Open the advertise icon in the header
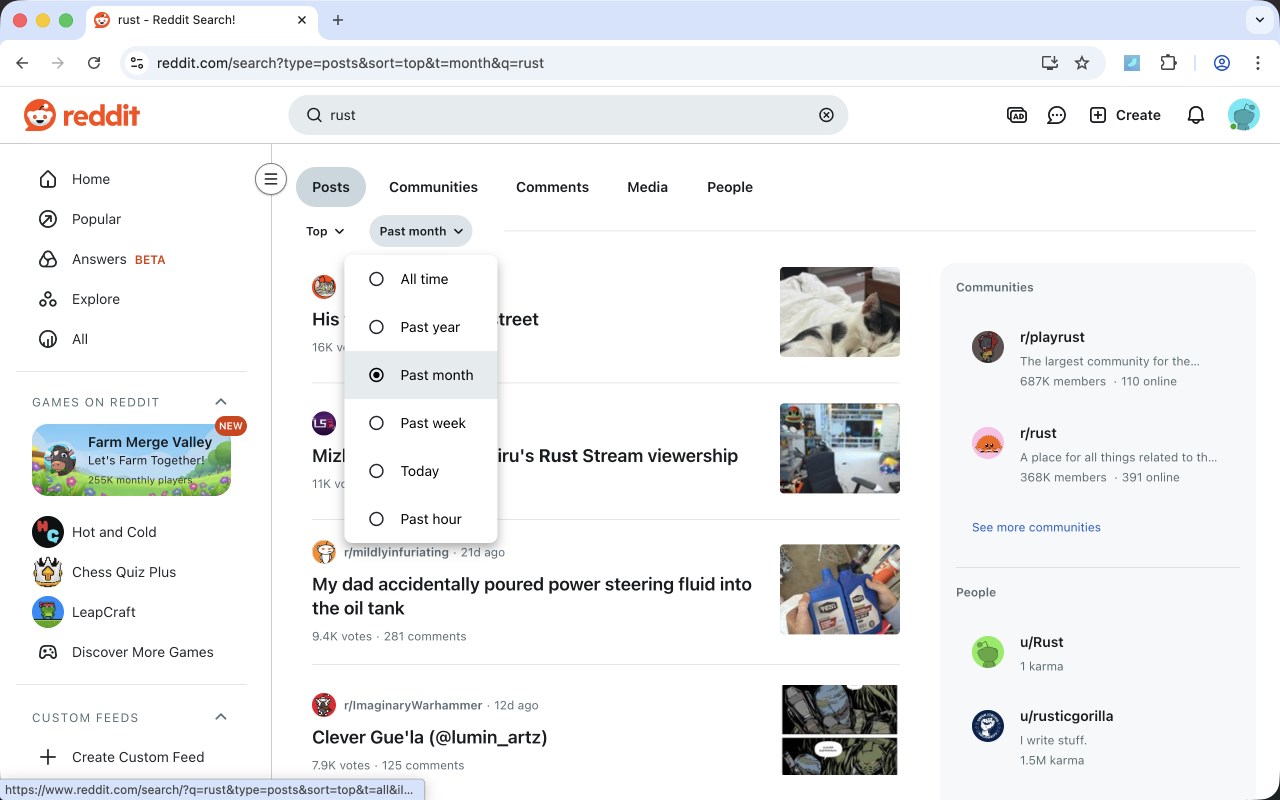The image size is (1280, 800). (1017, 115)
